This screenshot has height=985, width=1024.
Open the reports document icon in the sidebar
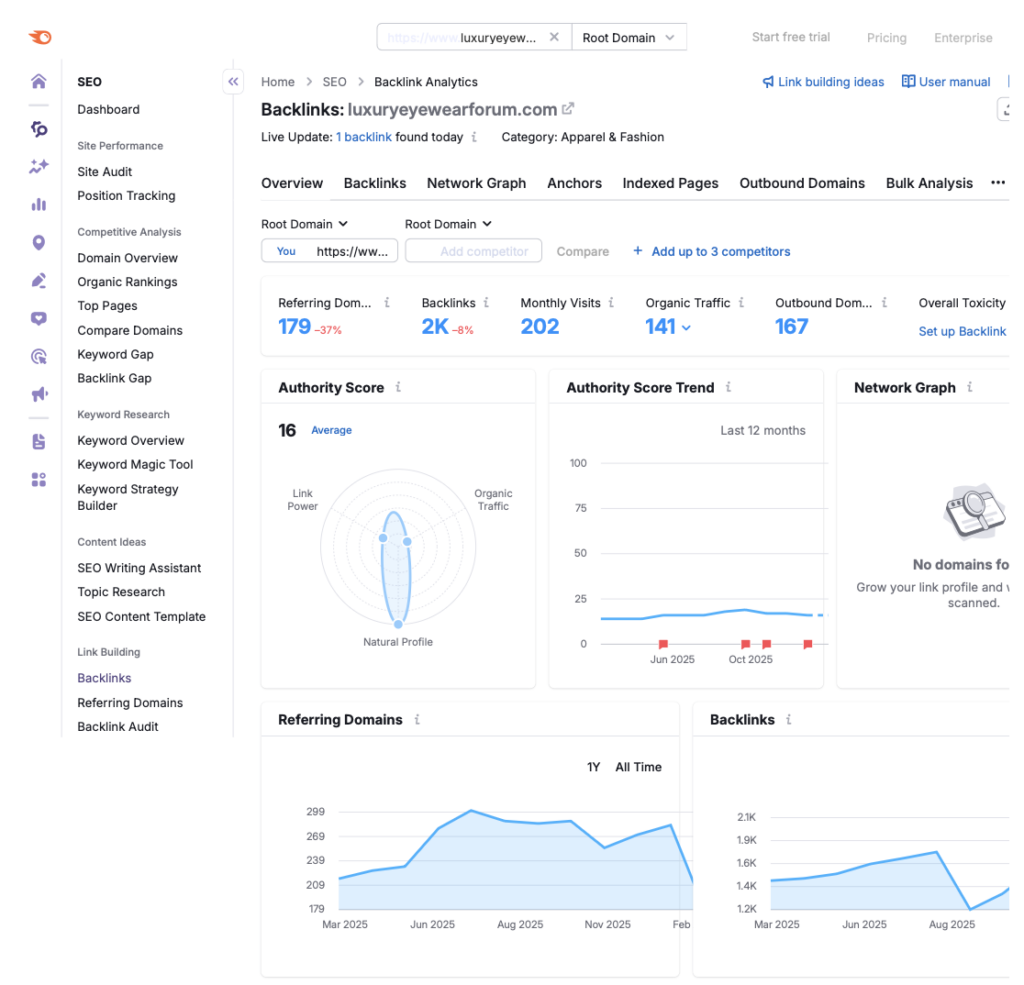[38, 441]
